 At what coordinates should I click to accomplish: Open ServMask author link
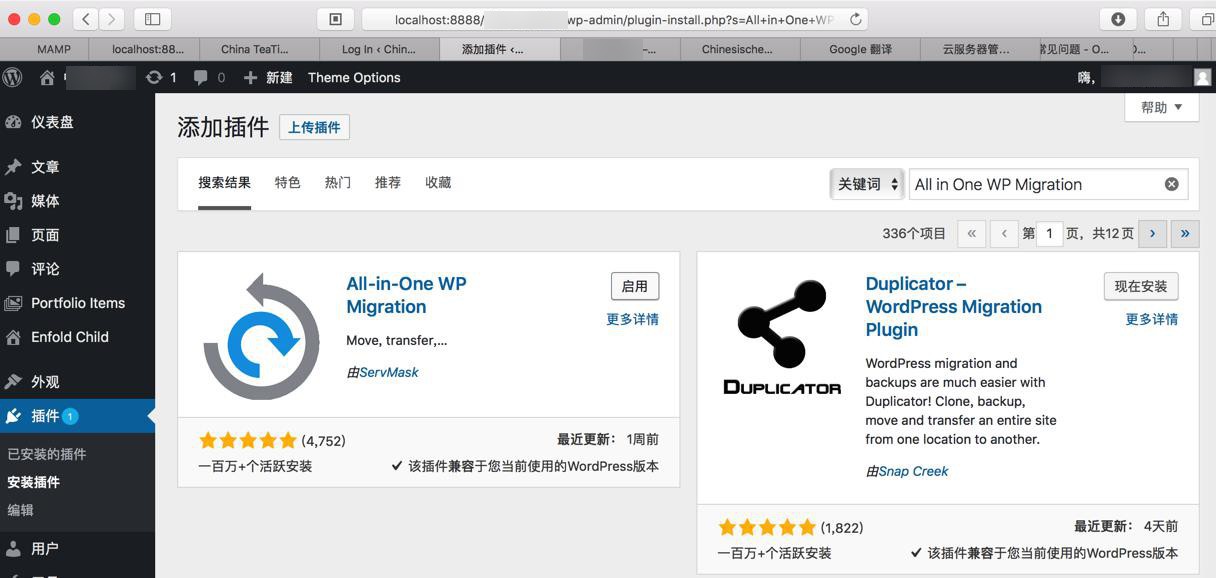click(389, 372)
